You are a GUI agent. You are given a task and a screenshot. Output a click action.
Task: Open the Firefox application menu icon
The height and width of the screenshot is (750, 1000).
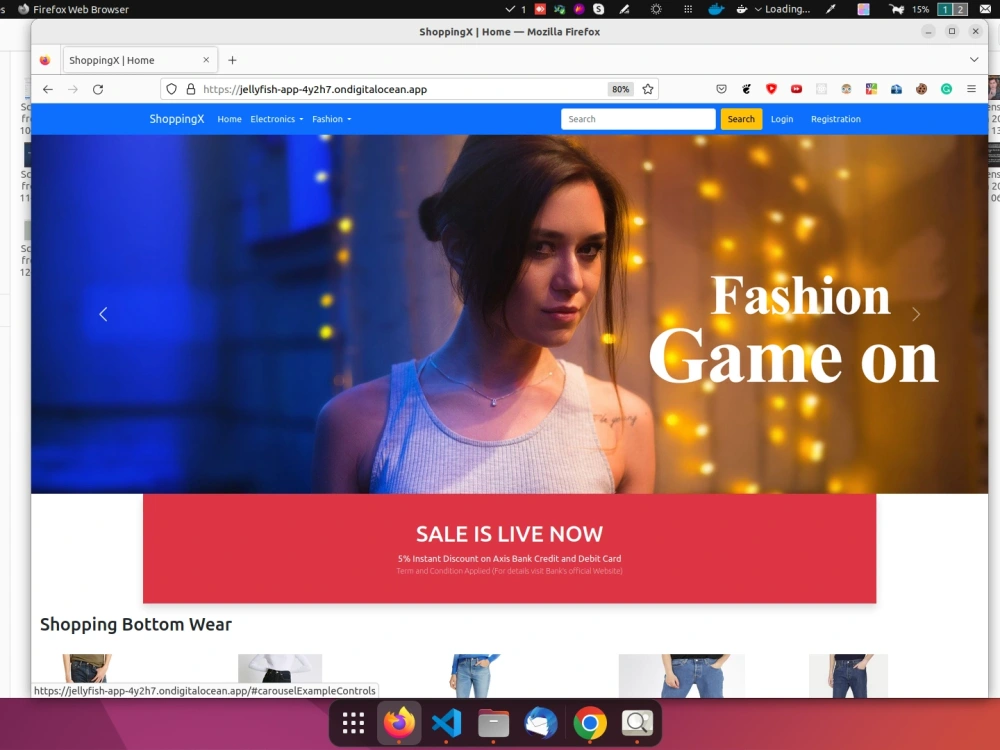click(971, 89)
